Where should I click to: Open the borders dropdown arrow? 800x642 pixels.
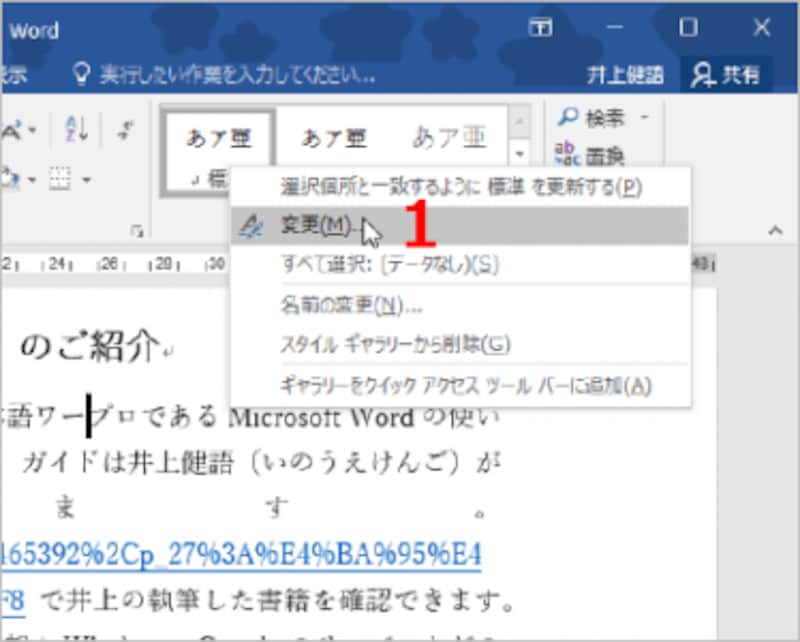click(x=87, y=178)
